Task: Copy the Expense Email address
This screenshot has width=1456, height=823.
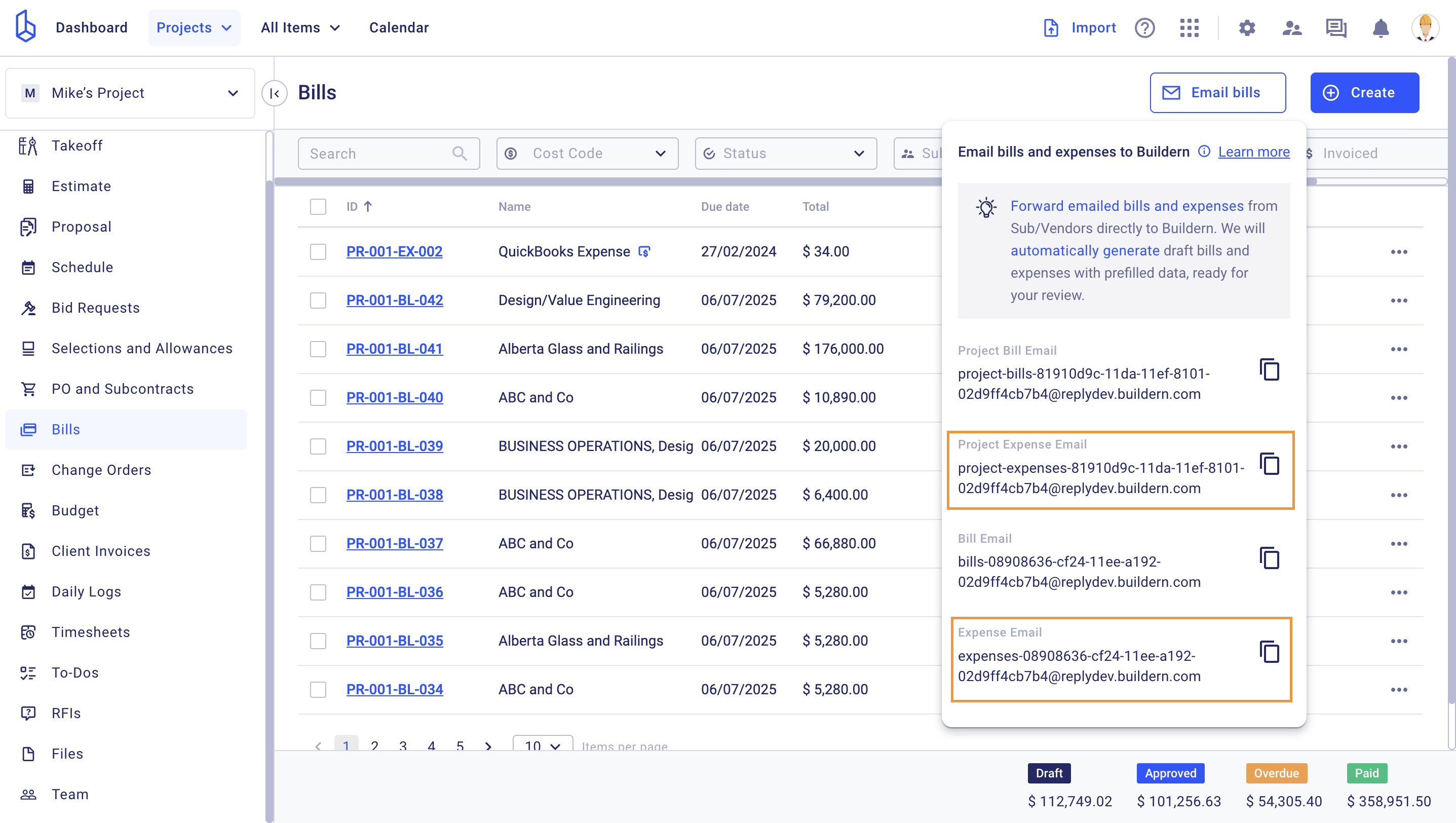Action: tap(1270, 652)
